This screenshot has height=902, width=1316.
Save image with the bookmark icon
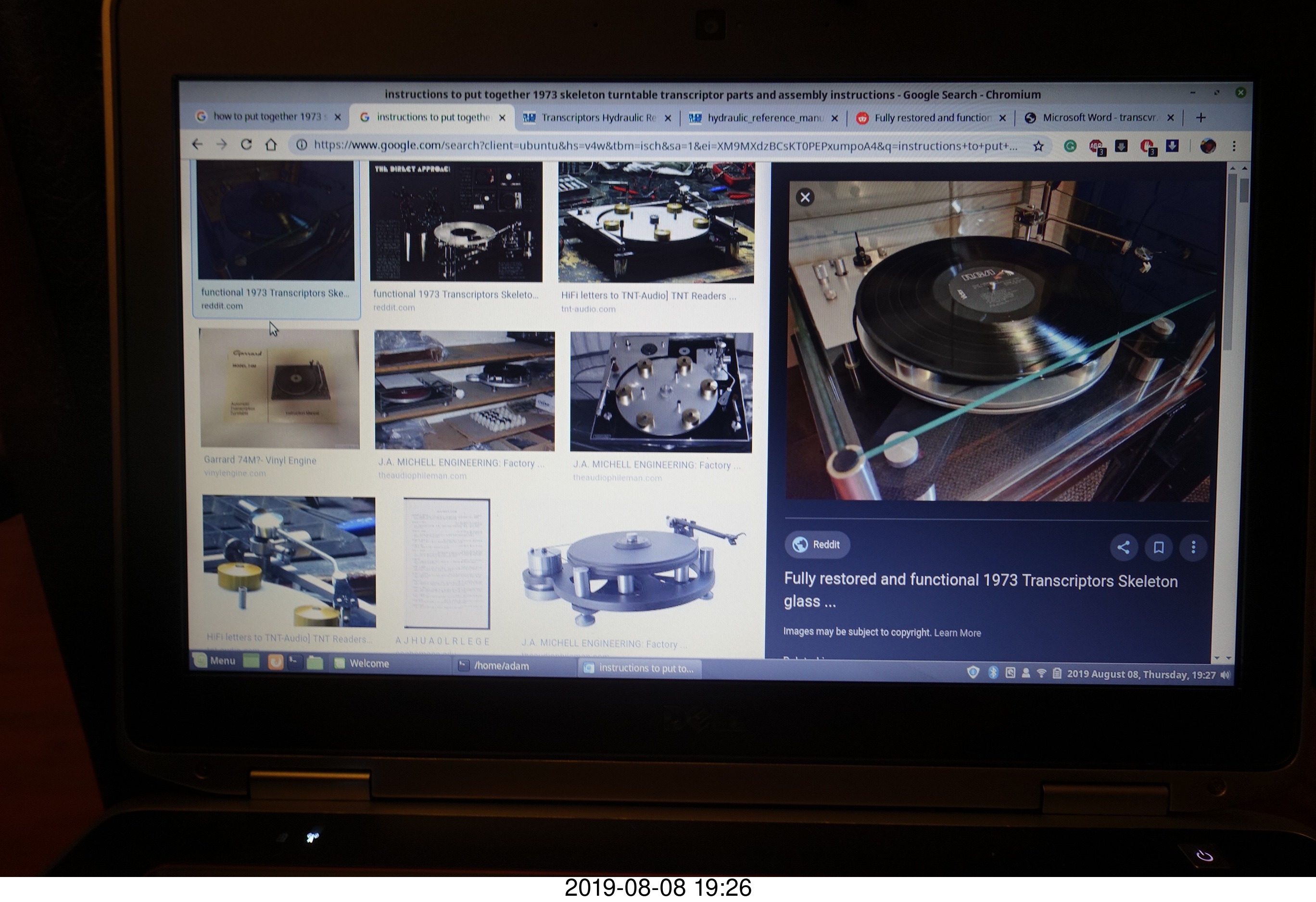1159,547
